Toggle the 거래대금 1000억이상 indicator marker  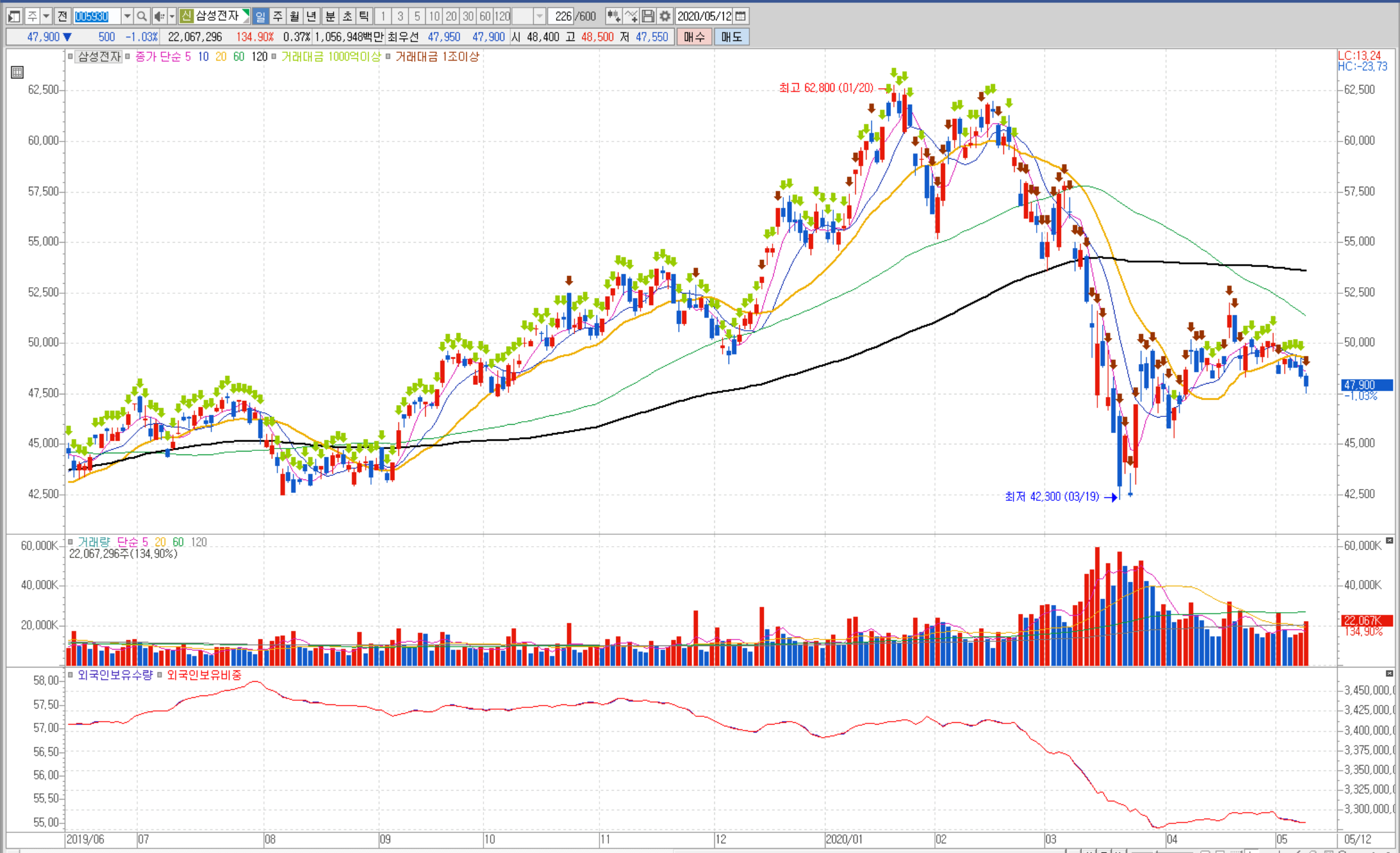coord(274,57)
